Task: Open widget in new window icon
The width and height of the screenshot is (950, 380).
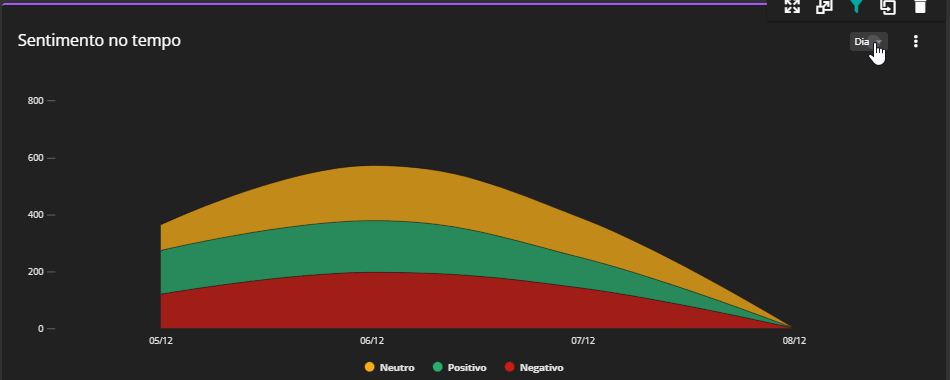Action: [824, 7]
